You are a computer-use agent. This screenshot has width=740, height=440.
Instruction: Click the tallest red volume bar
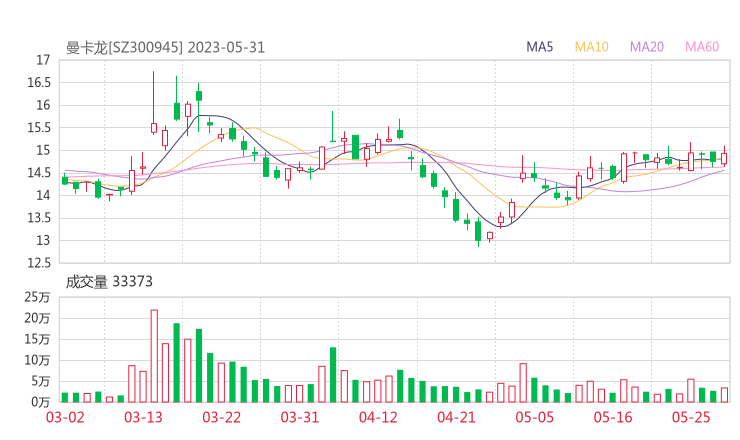[x=154, y=355]
